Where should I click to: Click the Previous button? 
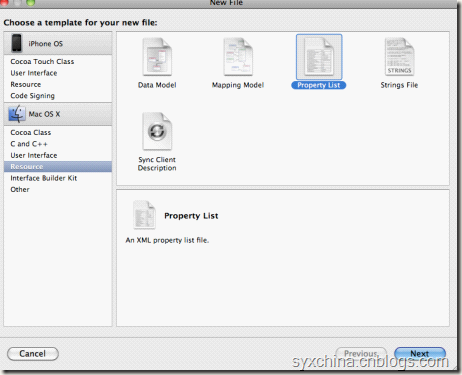pyautogui.click(x=361, y=353)
